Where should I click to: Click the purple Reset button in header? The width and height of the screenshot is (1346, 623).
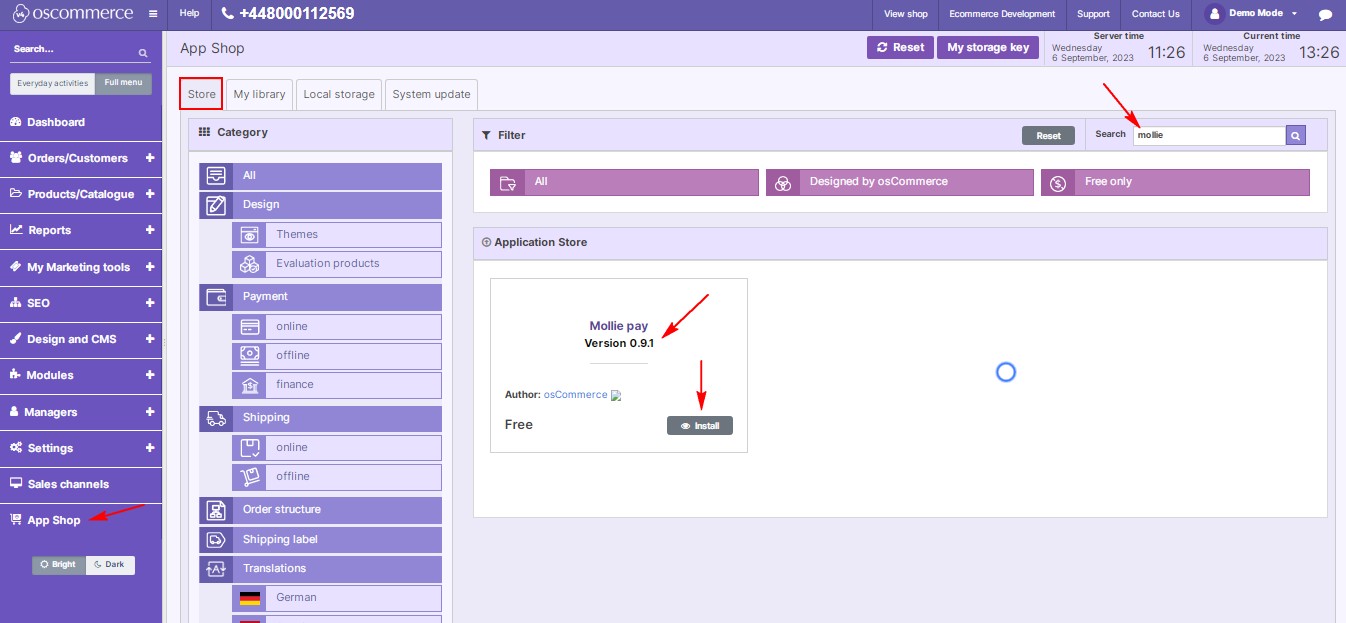pyautogui.click(x=900, y=47)
